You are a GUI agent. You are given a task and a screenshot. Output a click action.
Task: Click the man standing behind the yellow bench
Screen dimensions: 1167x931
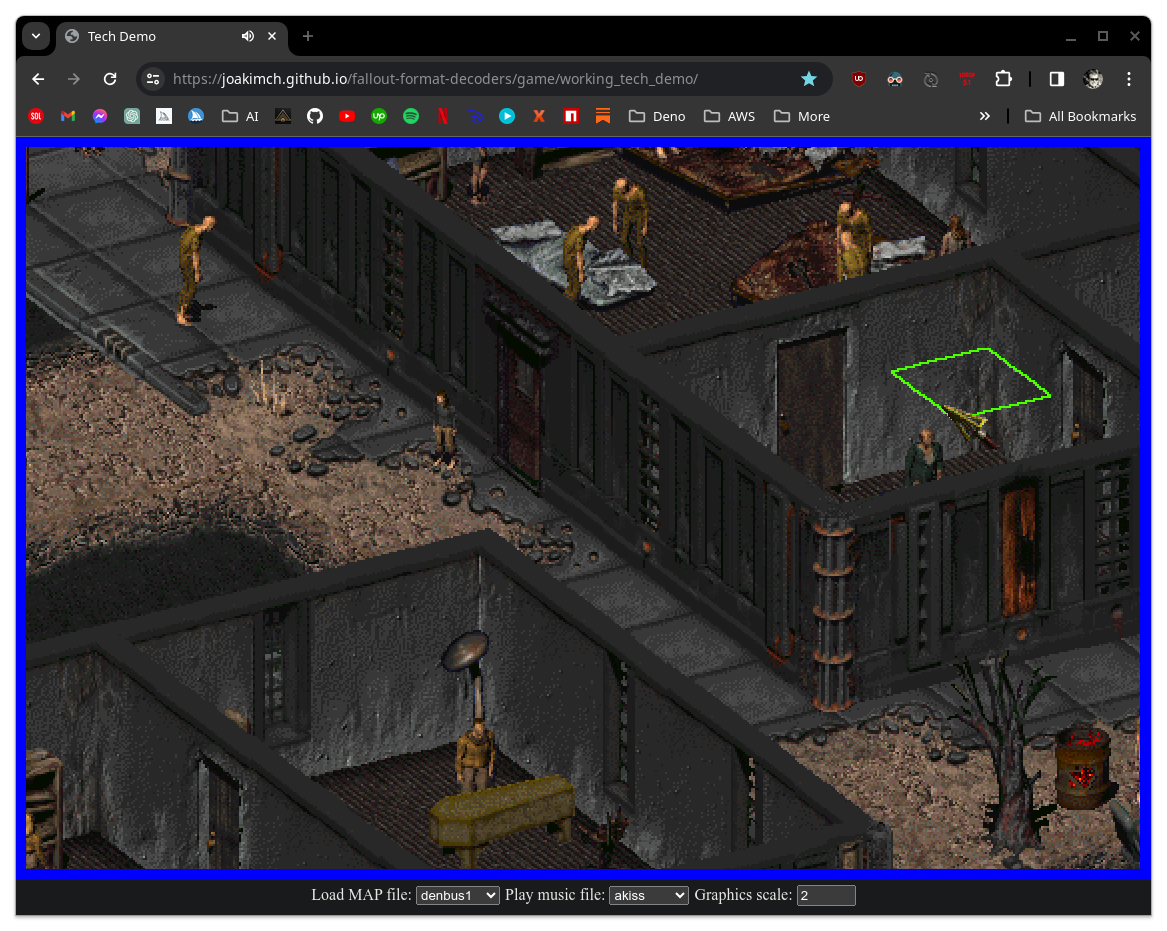475,755
